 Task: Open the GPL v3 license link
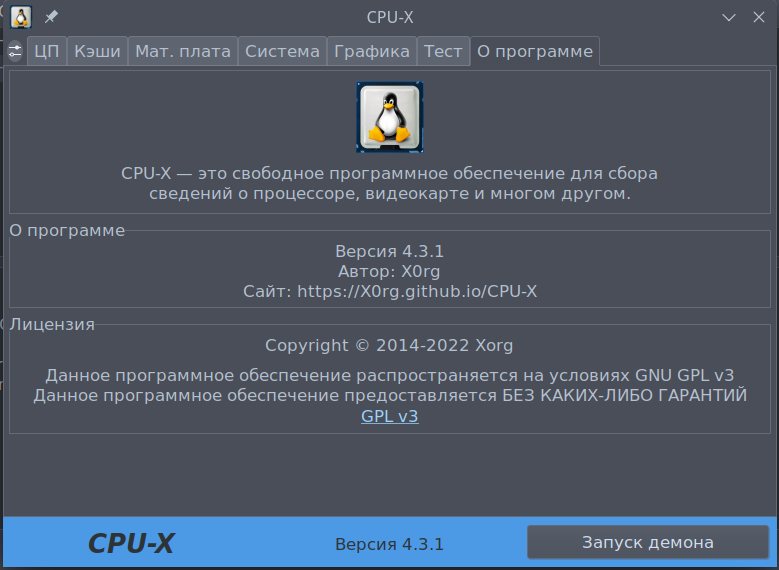[x=389, y=416]
